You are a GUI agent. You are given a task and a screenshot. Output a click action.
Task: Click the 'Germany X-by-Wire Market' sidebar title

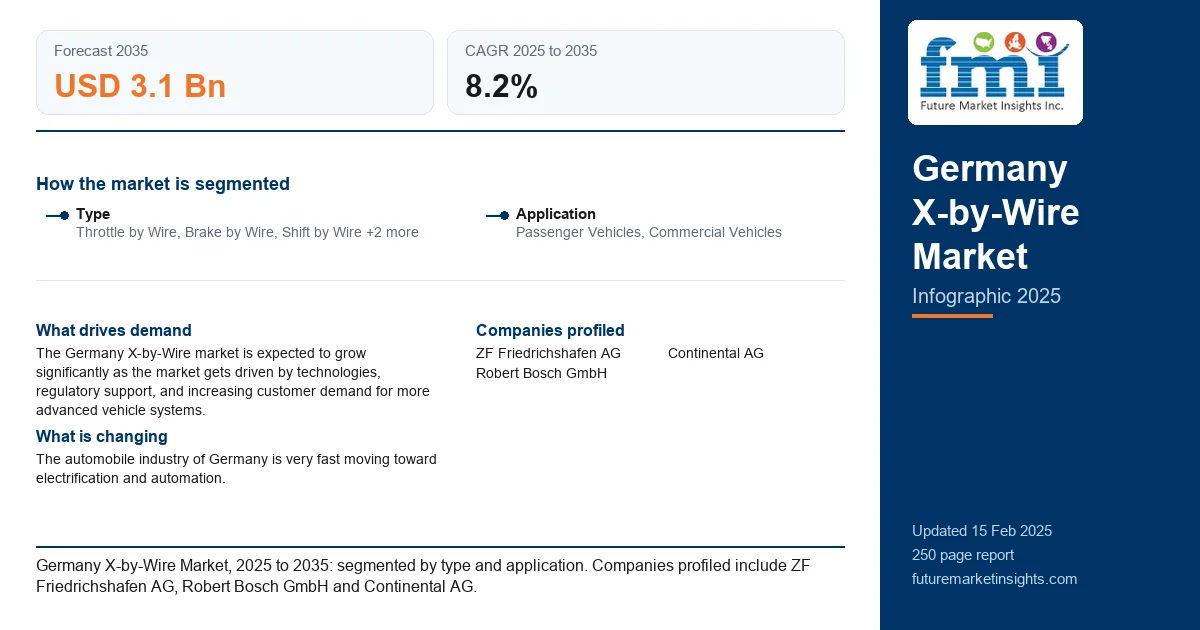996,213
